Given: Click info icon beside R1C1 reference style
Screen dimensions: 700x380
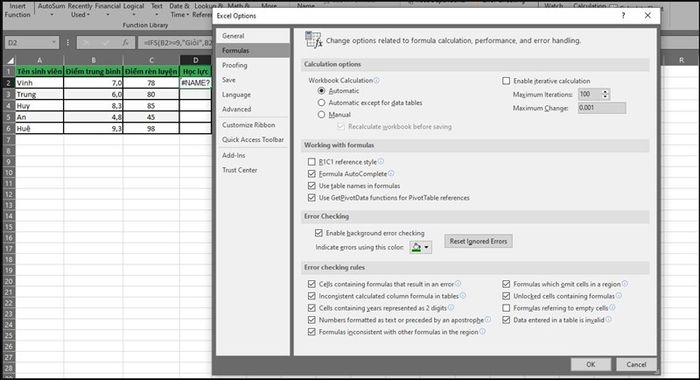Looking at the screenshot, I should click(x=381, y=162).
